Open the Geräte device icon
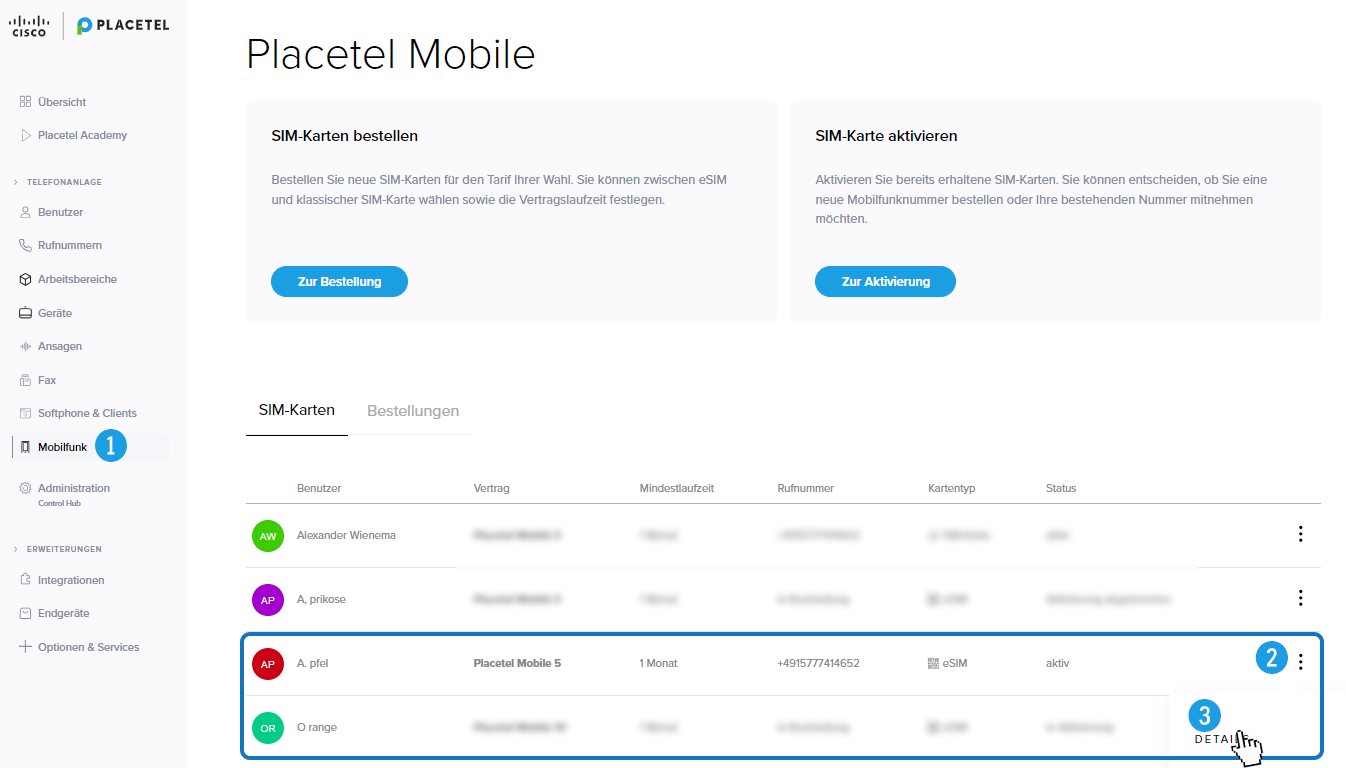1346x768 pixels. (25, 313)
